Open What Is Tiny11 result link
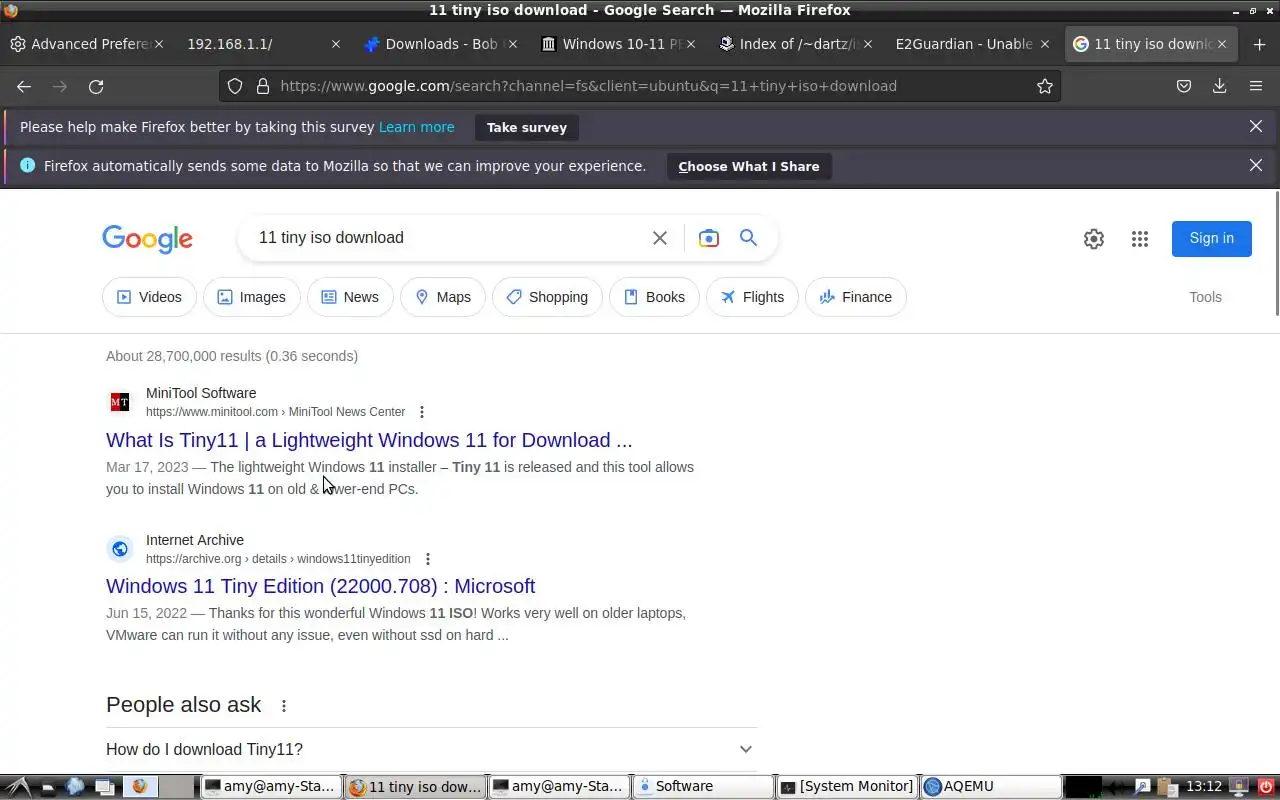The height and width of the screenshot is (800, 1280). tap(369, 440)
